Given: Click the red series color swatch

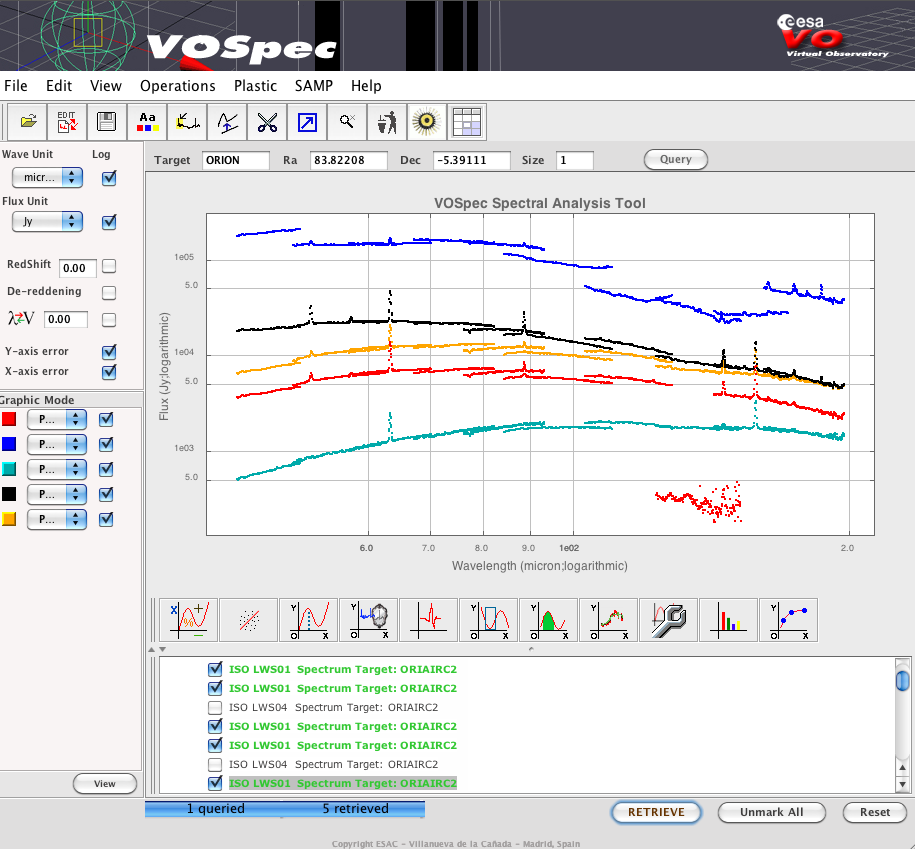Looking at the screenshot, I should point(9,419).
